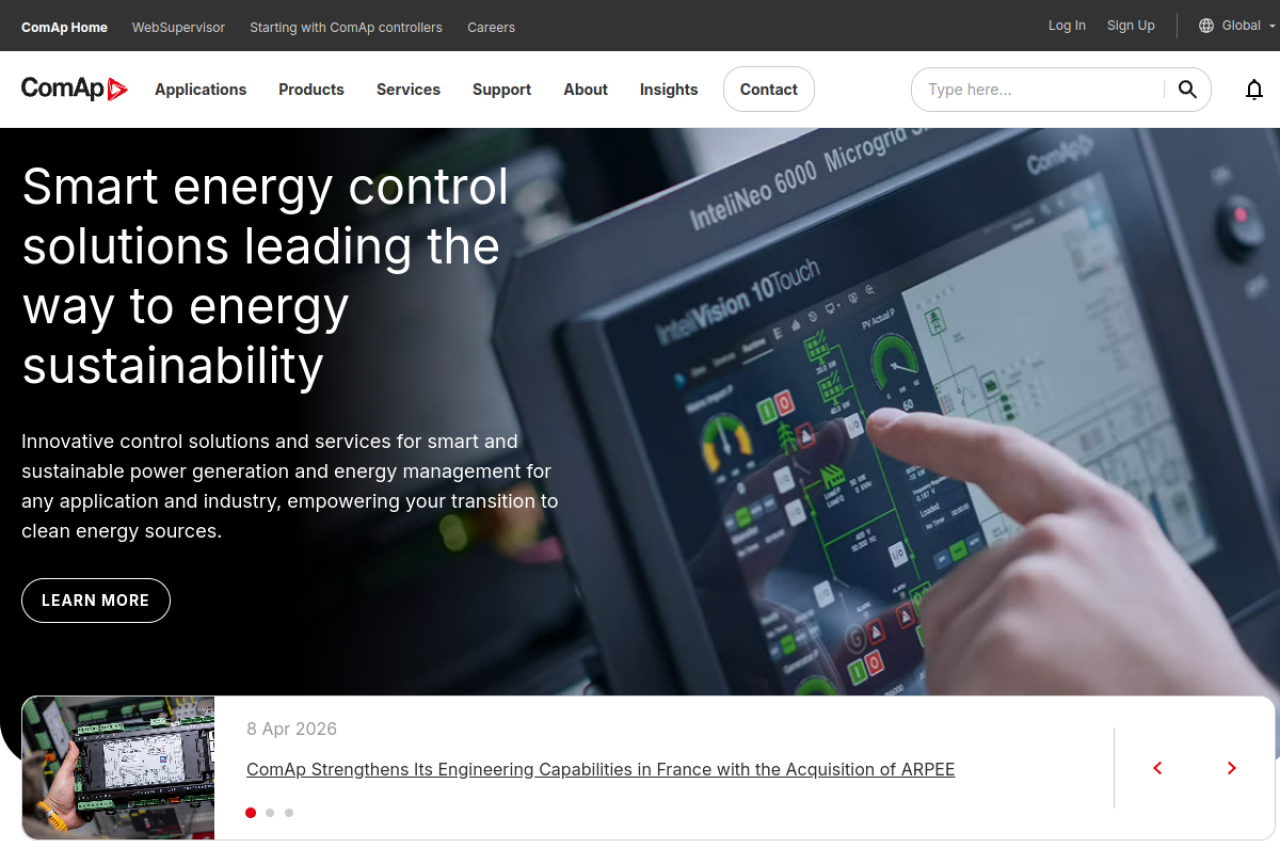Click the LEARN MORE button
Viewport: 1280px width, 853px height.
pyautogui.click(x=96, y=600)
